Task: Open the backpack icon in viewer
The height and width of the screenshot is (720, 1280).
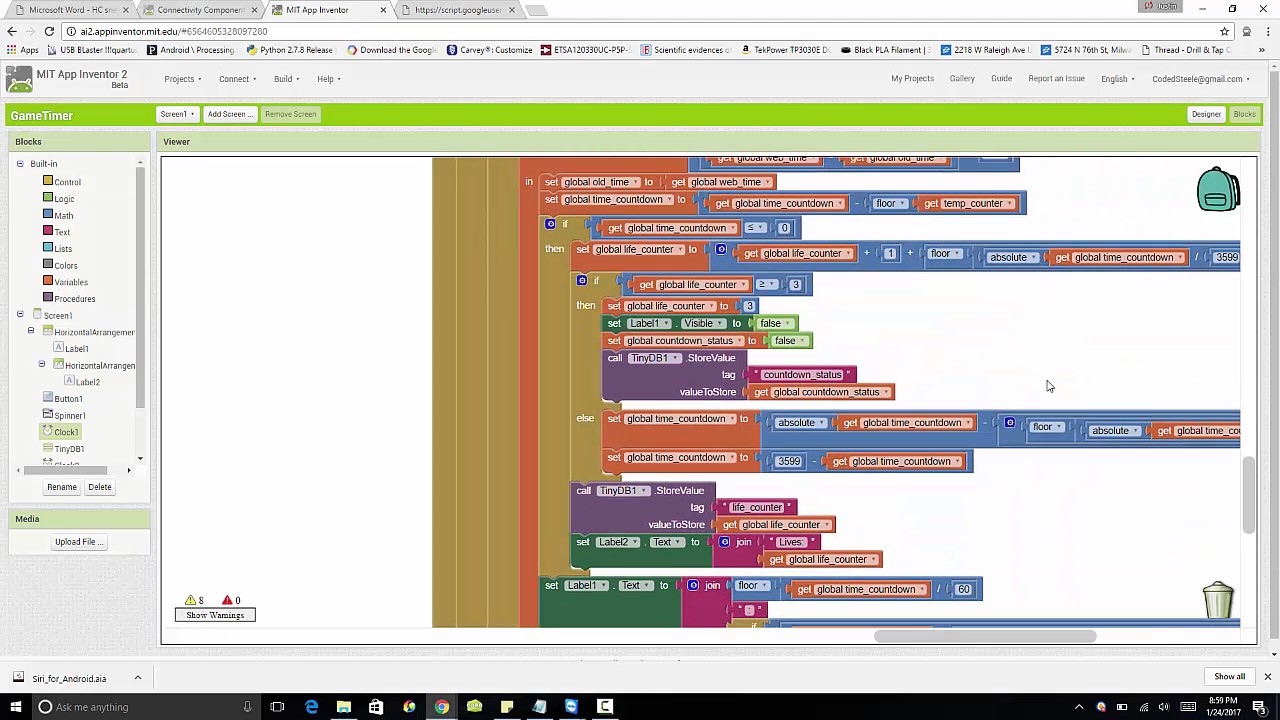Action: click(1218, 189)
